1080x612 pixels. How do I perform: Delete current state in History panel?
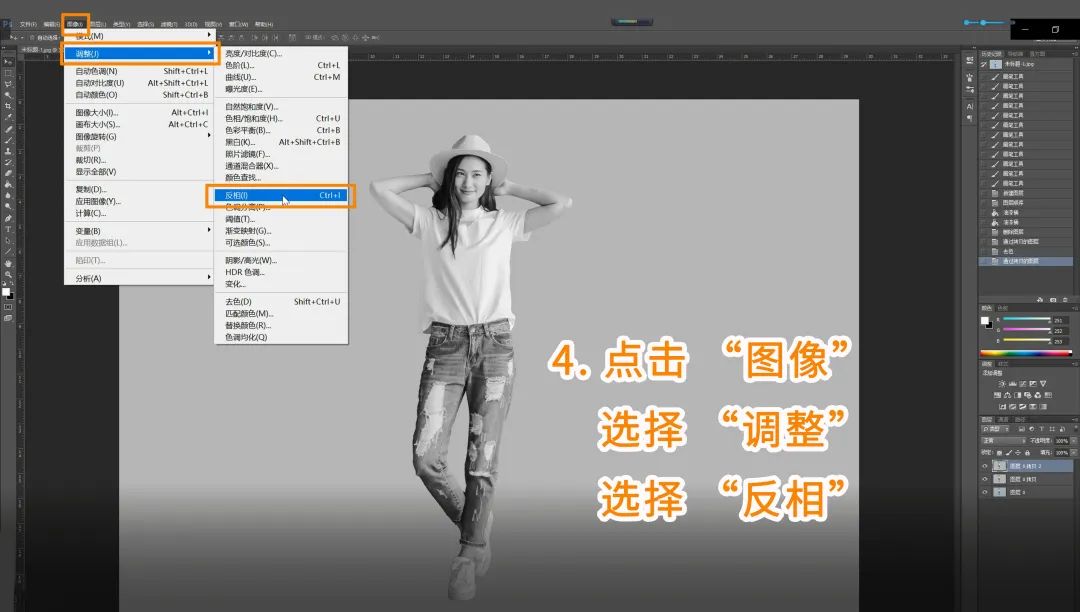click(1065, 299)
